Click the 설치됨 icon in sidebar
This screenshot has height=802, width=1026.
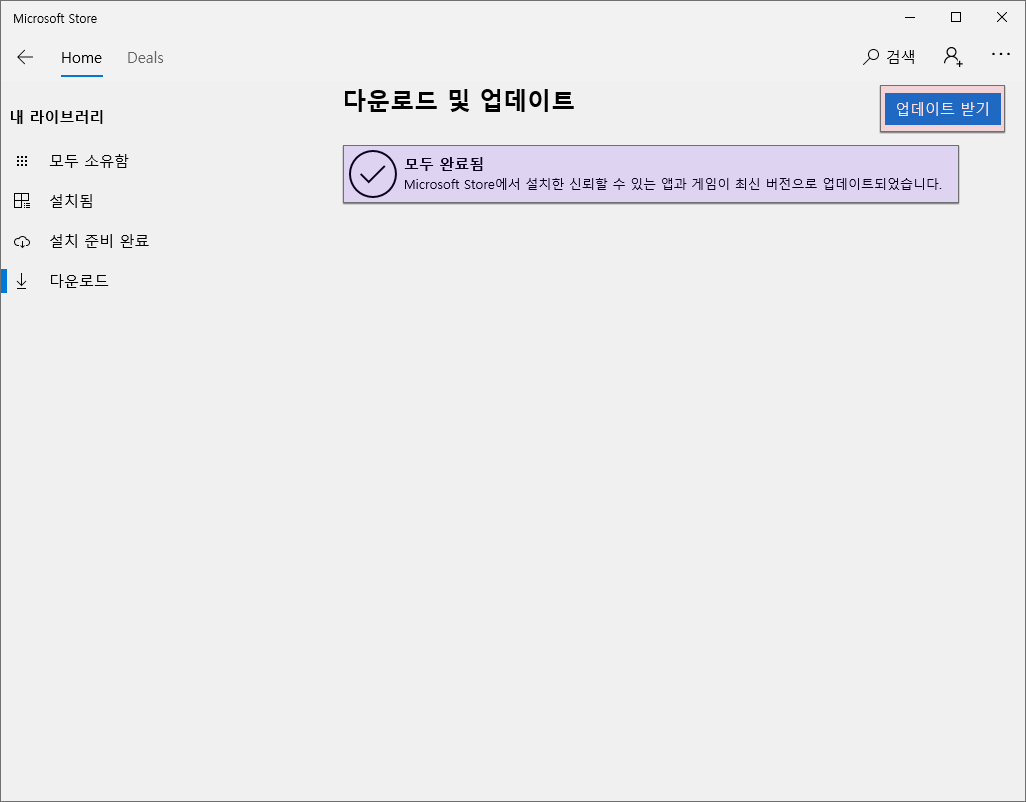pos(22,201)
